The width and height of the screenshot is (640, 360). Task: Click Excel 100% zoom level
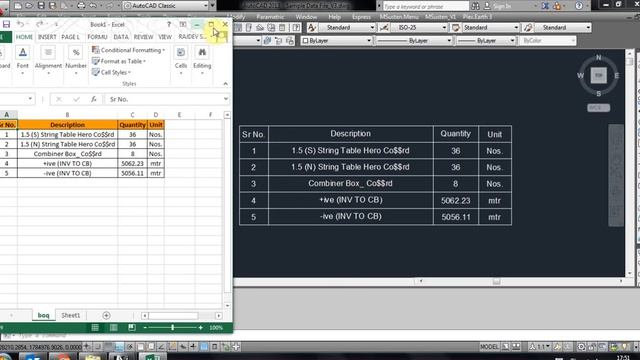click(216, 327)
